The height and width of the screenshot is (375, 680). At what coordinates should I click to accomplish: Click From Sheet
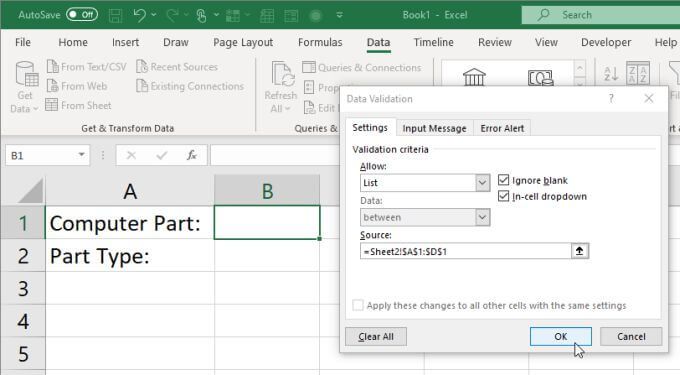[78, 105]
